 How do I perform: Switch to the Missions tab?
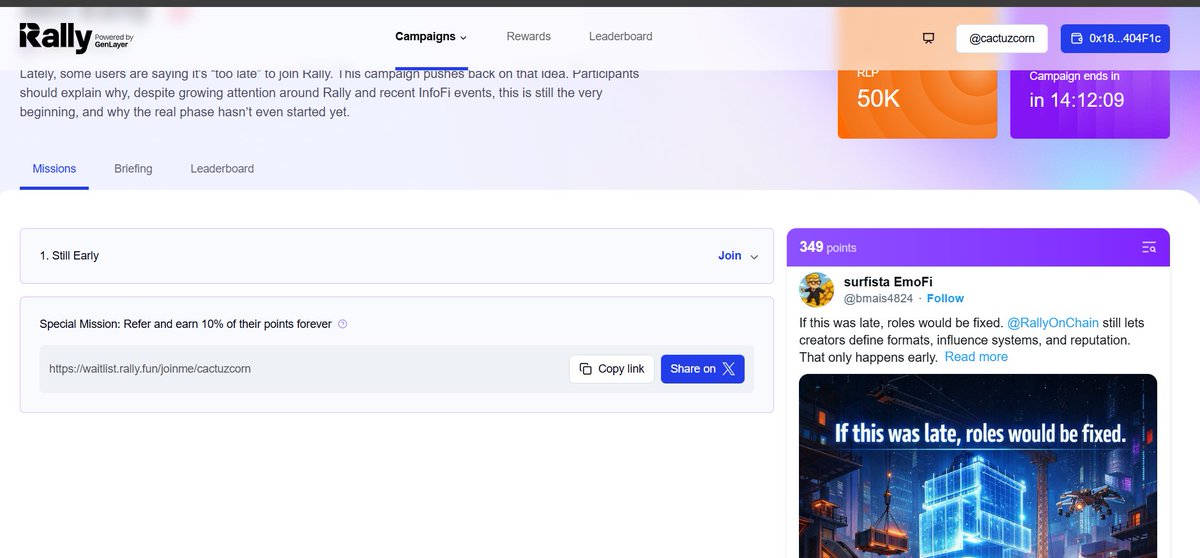pos(54,169)
